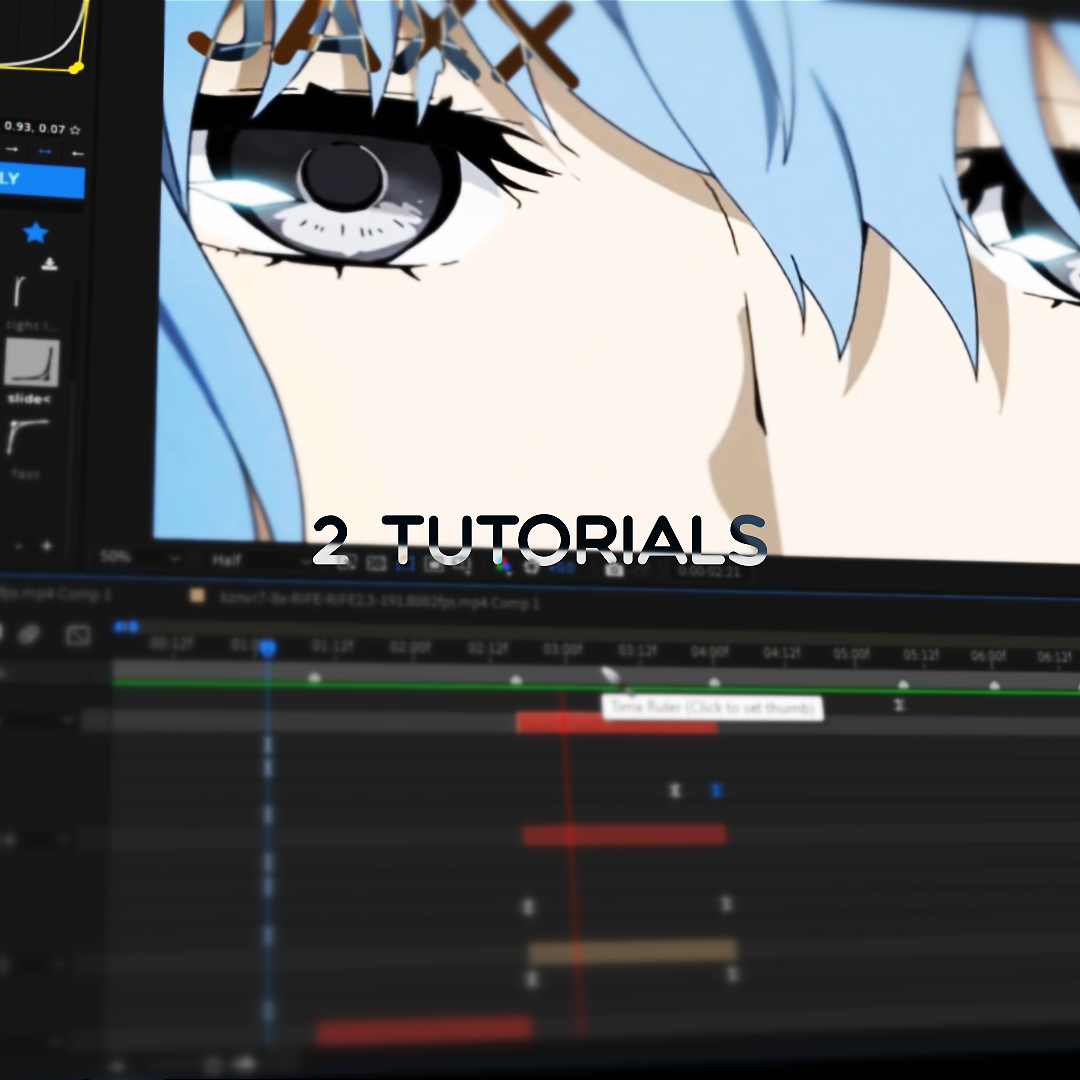This screenshot has width=1080, height=1080.
Task: Click the 04:00f mark on time ruler
Action: 709,651
